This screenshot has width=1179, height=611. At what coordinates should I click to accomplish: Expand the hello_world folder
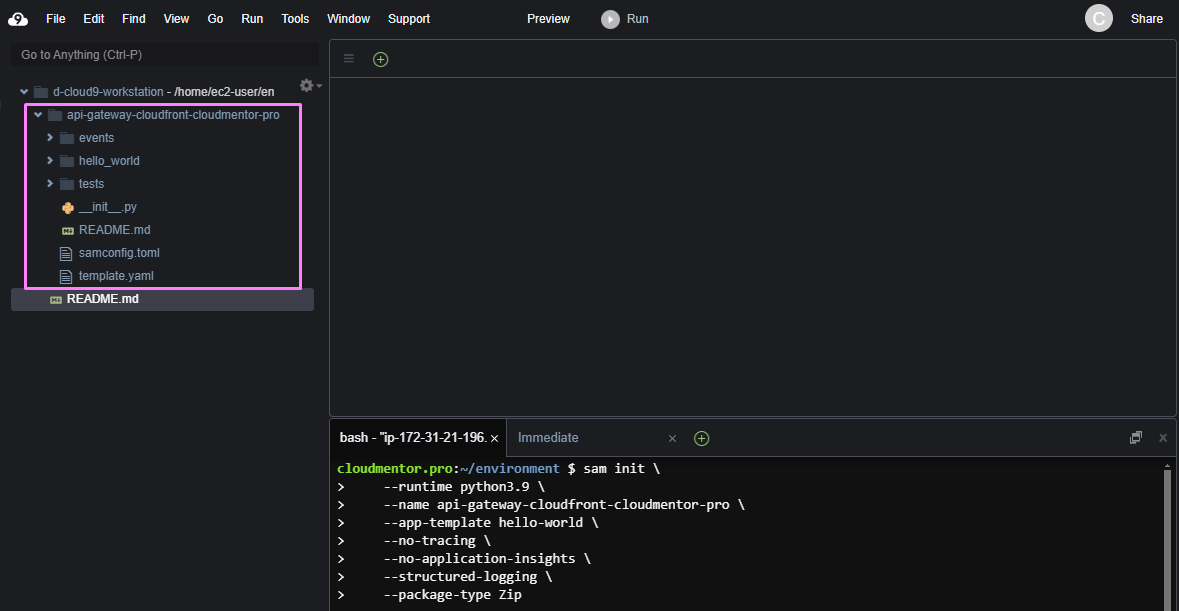50,160
